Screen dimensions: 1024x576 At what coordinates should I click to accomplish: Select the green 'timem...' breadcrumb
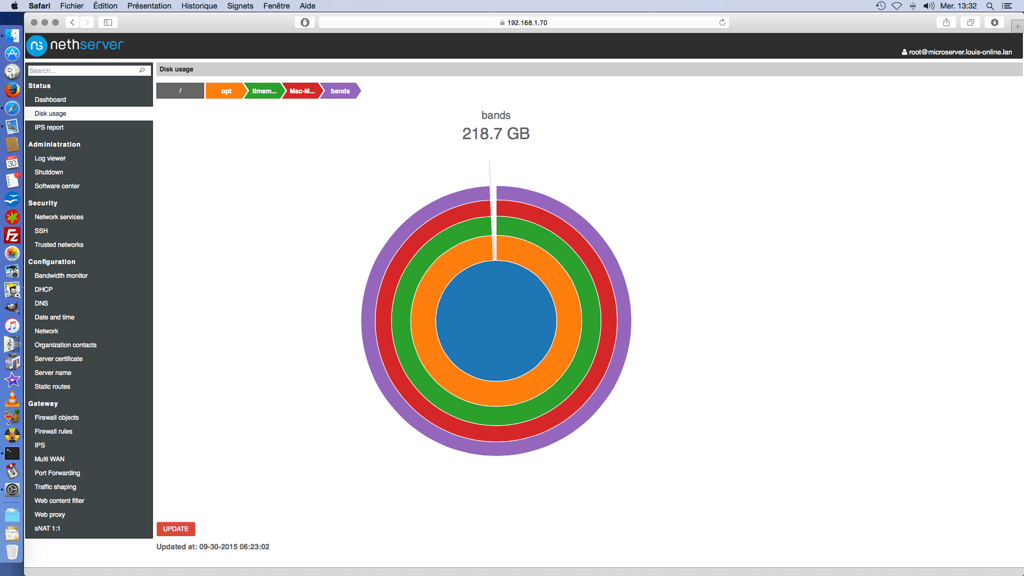tap(264, 91)
